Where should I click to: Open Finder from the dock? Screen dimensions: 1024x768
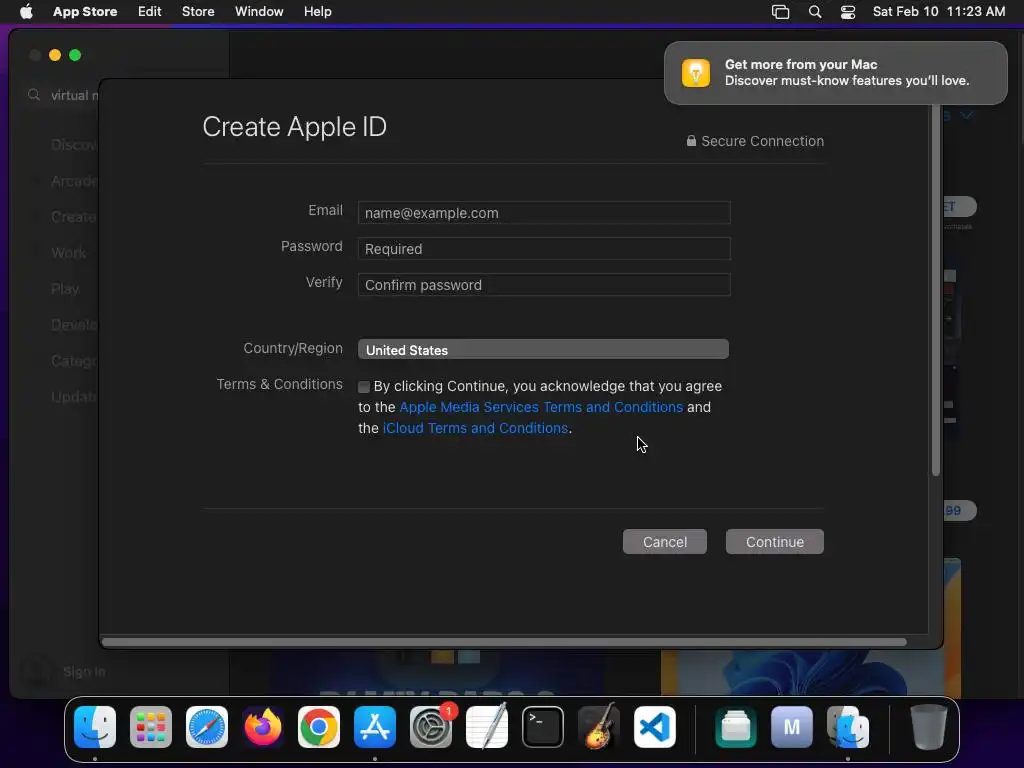95,727
